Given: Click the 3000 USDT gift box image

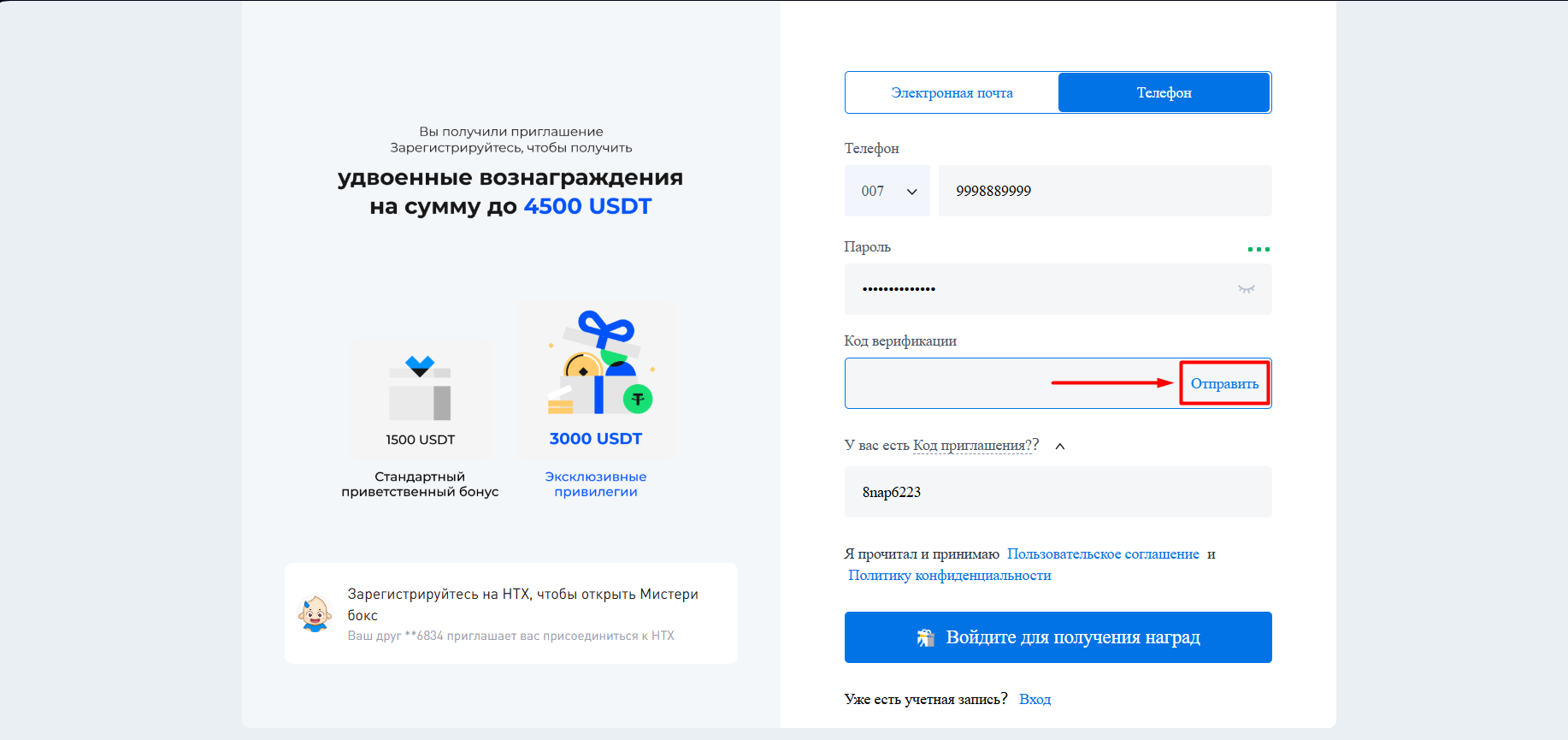Looking at the screenshot, I should tap(600, 363).
